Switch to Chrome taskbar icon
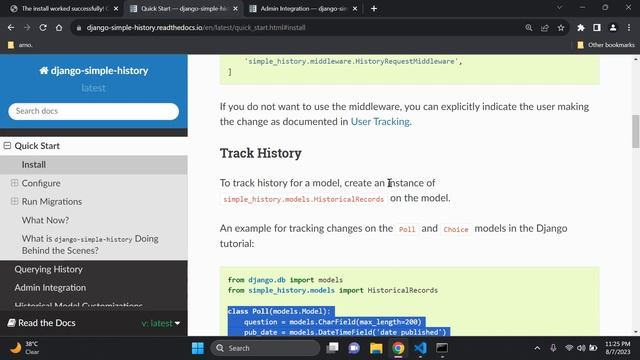The height and width of the screenshot is (360, 640). [398, 348]
